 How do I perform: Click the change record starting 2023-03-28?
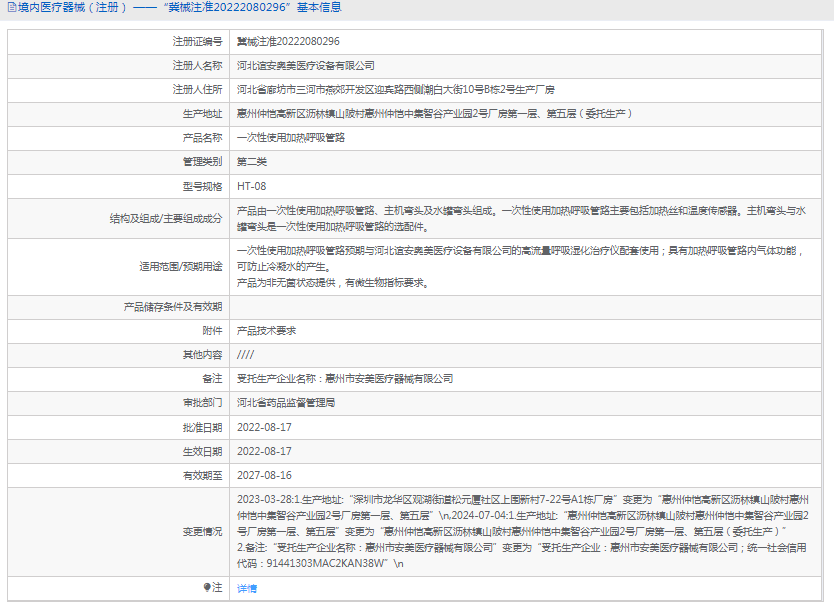click(x=523, y=532)
